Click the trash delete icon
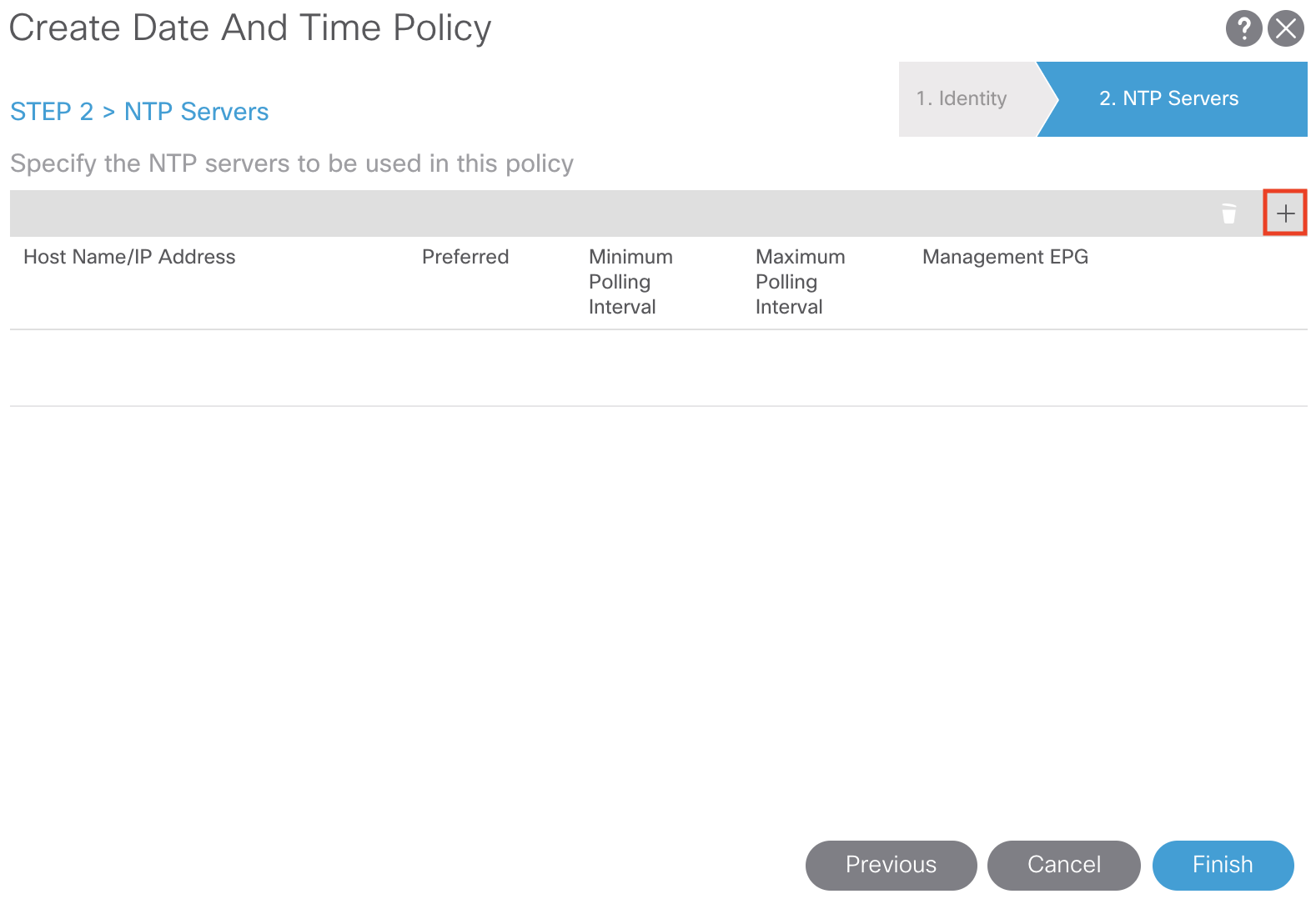 (x=1228, y=214)
